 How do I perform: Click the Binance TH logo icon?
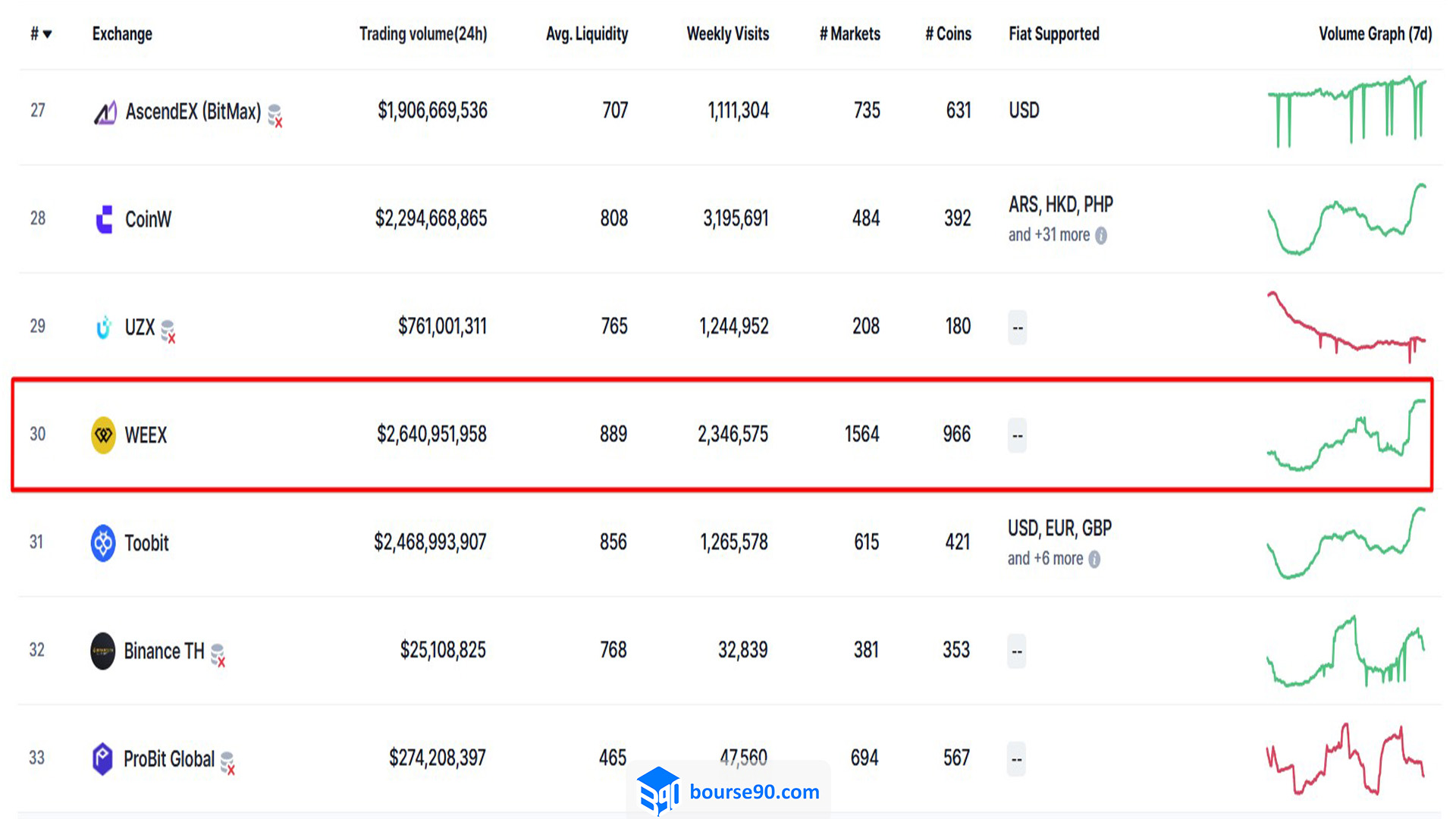(102, 651)
